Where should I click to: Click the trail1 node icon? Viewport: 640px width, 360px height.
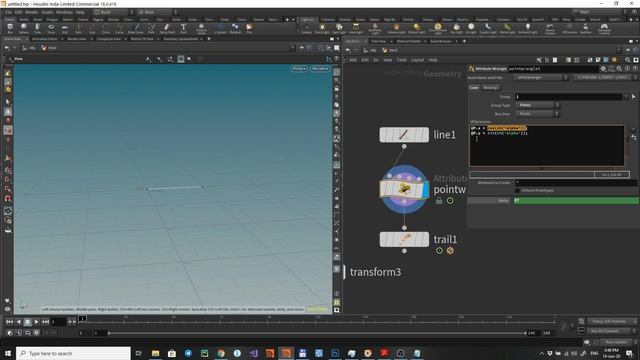404,239
